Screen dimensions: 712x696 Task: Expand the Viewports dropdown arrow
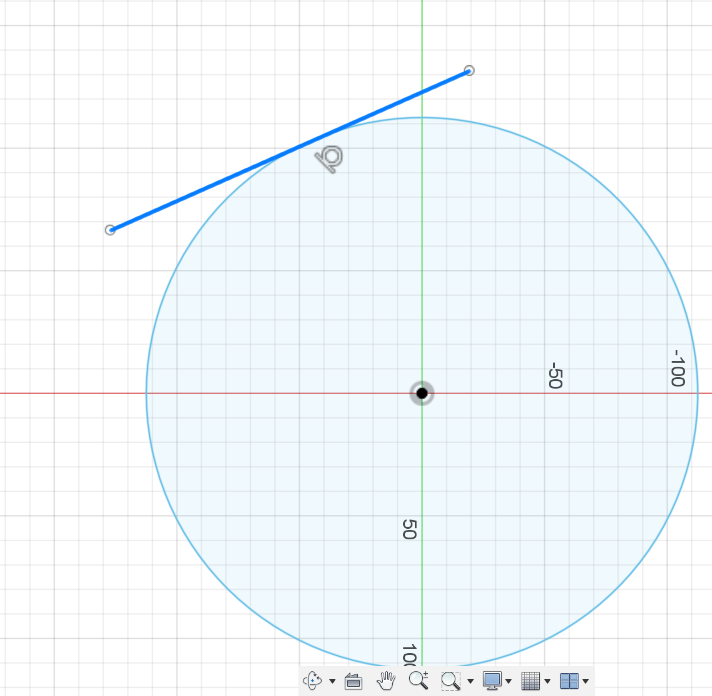585,682
